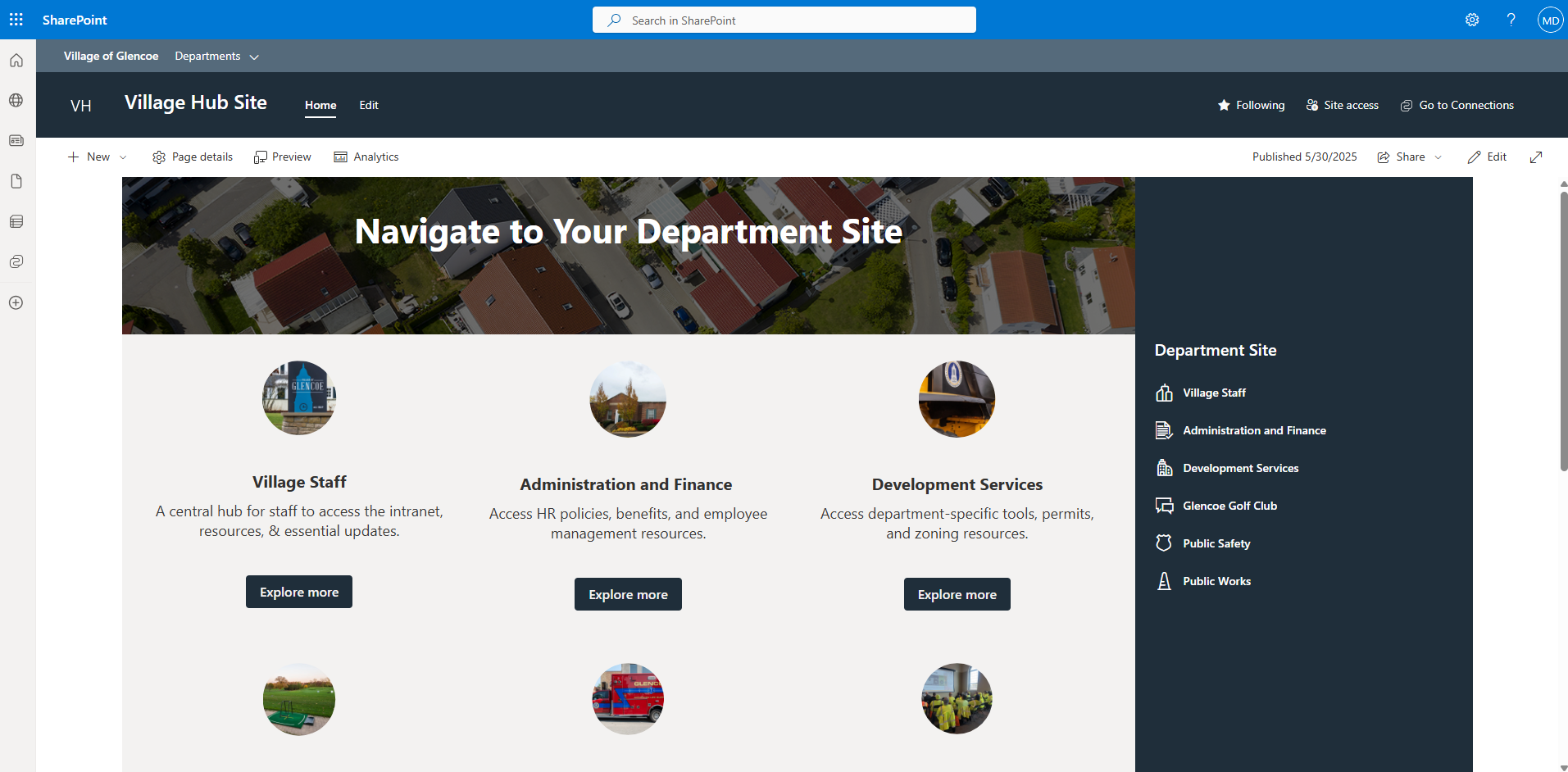Open Development Services quick link
The image size is (1568, 772).
click(x=1228, y=468)
